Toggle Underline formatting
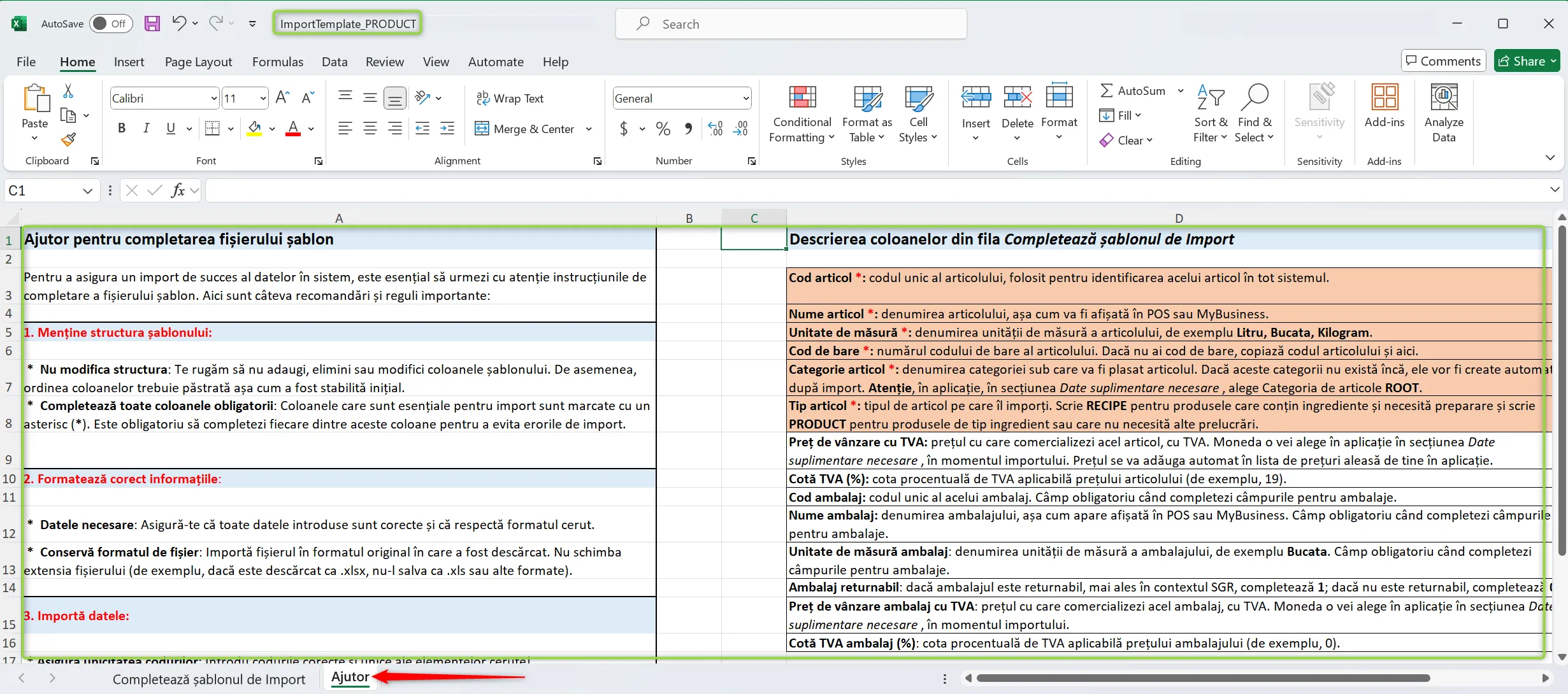The height and width of the screenshot is (694, 1568). (170, 128)
